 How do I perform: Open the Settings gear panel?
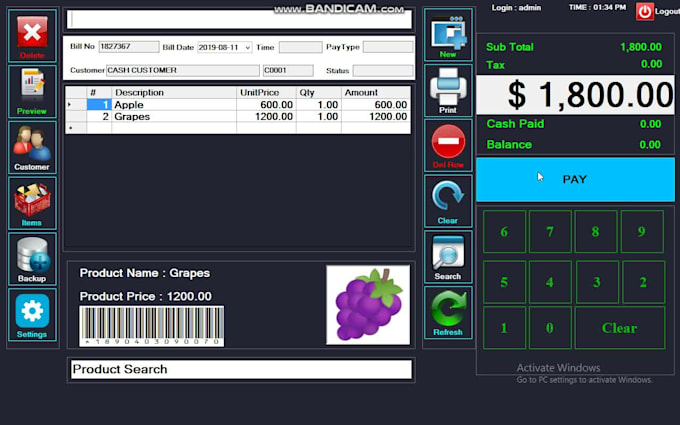tap(32, 315)
